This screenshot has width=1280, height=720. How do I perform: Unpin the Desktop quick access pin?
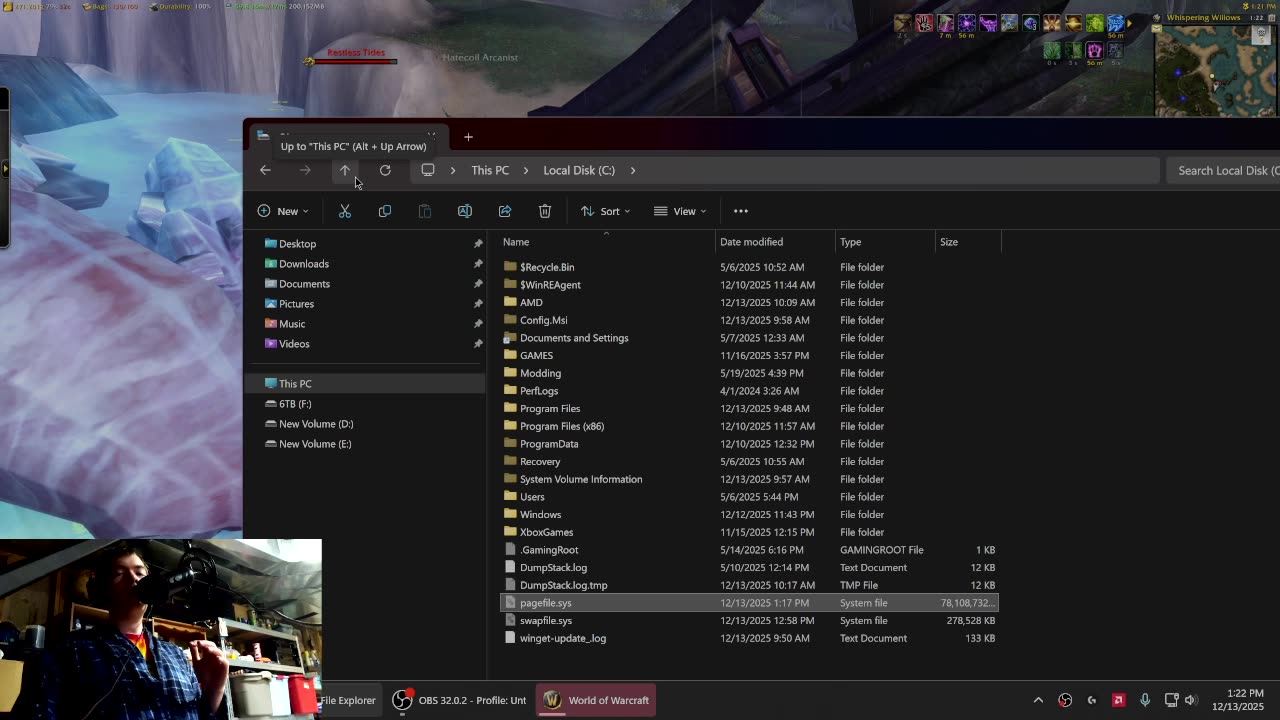click(478, 244)
